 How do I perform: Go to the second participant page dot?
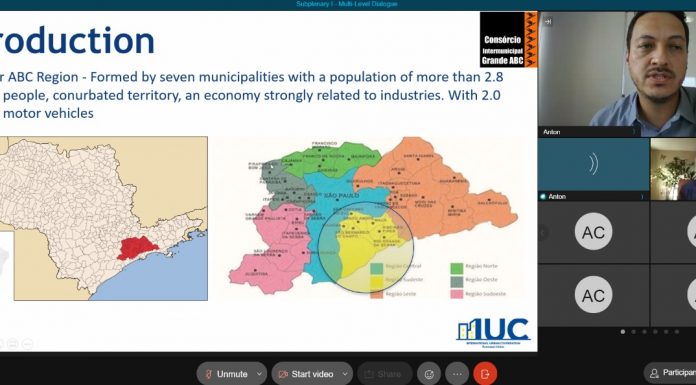pyautogui.click(x=633, y=332)
